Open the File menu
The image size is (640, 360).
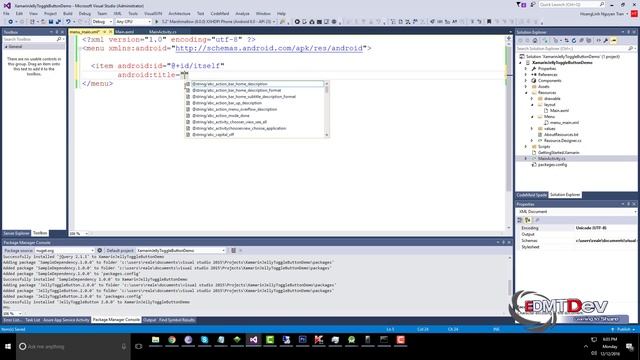[x=6, y=13]
